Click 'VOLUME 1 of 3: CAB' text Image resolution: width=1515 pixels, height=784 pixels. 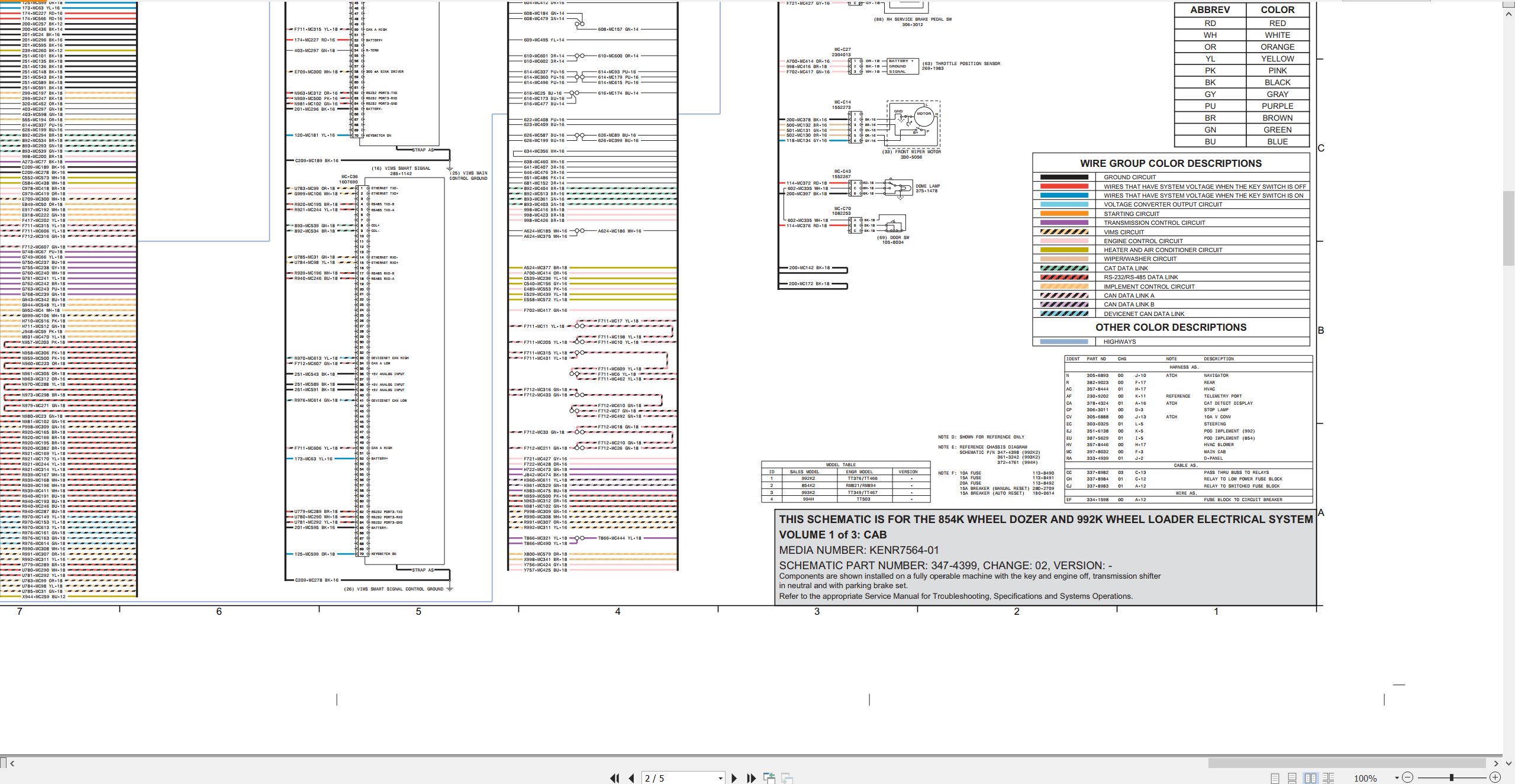(x=833, y=534)
